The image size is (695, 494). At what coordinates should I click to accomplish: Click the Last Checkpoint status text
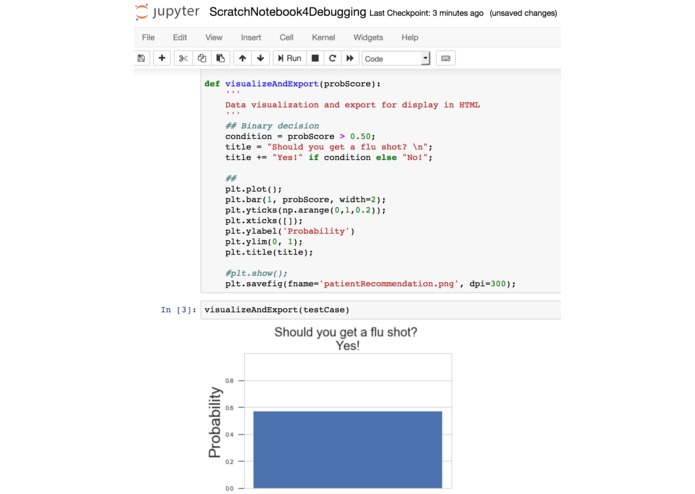426,13
